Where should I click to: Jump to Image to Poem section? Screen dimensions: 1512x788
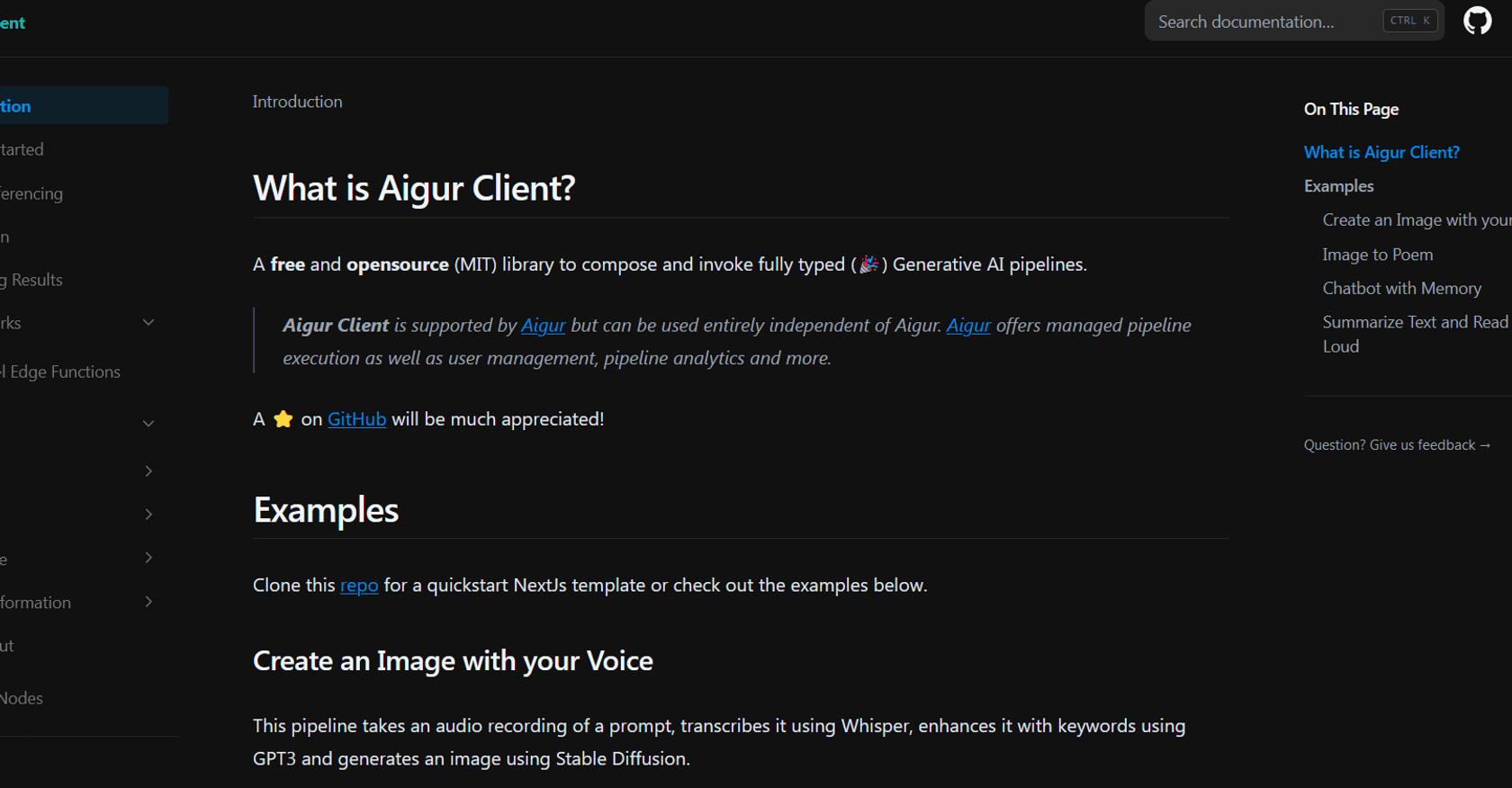point(1377,255)
